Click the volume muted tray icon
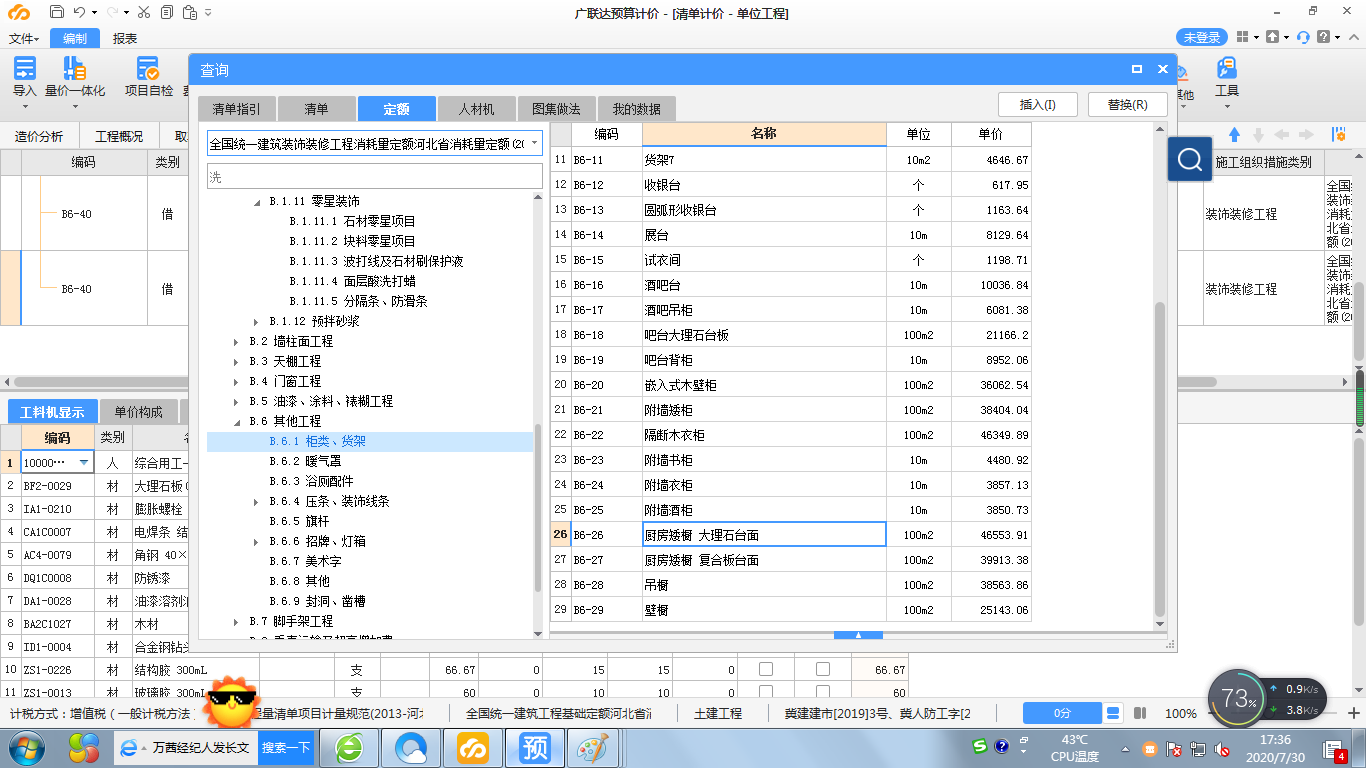 pos(1222,748)
